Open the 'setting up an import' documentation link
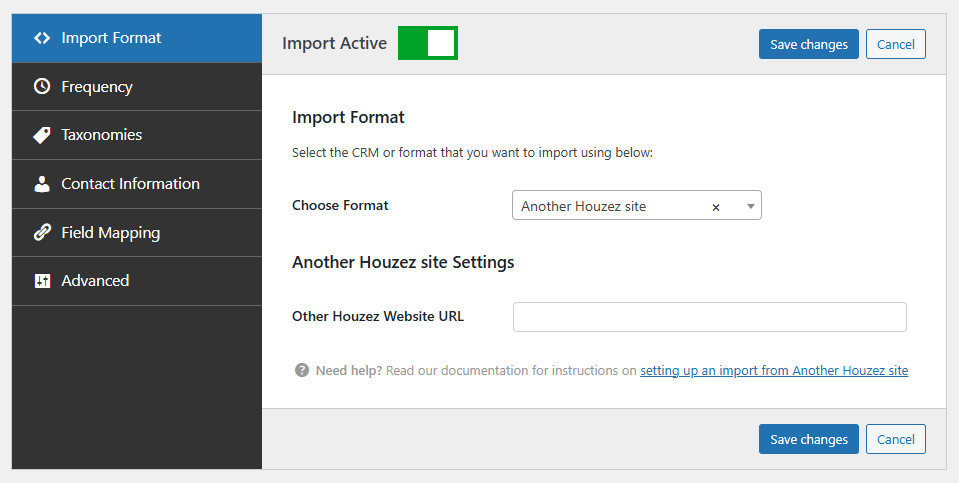Screen dimensions: 959x483 (774, 370)
